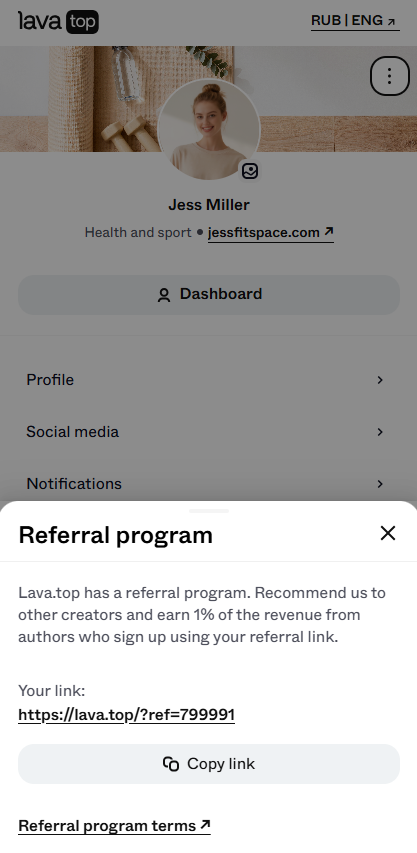Open the RUB | ENG currency language switcher
The height and width of the screenshot is (853, 417).
[355, 21]
